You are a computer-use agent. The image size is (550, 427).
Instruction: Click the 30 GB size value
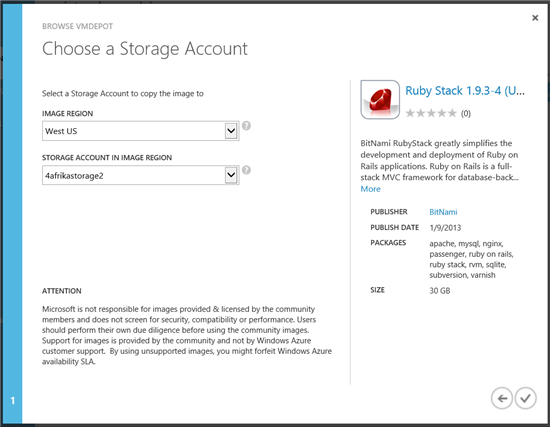[x=440, y=291]
